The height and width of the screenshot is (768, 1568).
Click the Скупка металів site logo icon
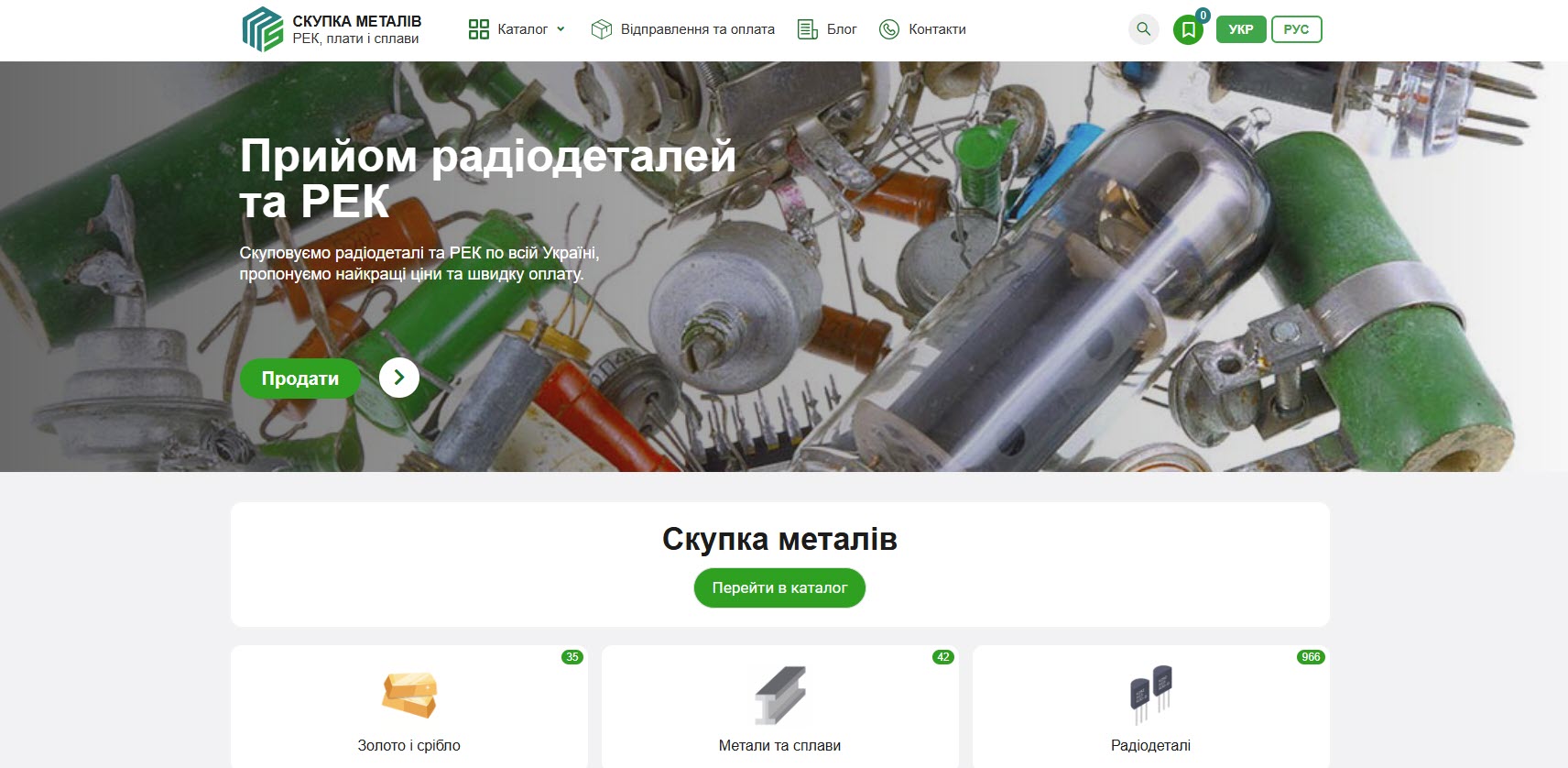[262, 29]
